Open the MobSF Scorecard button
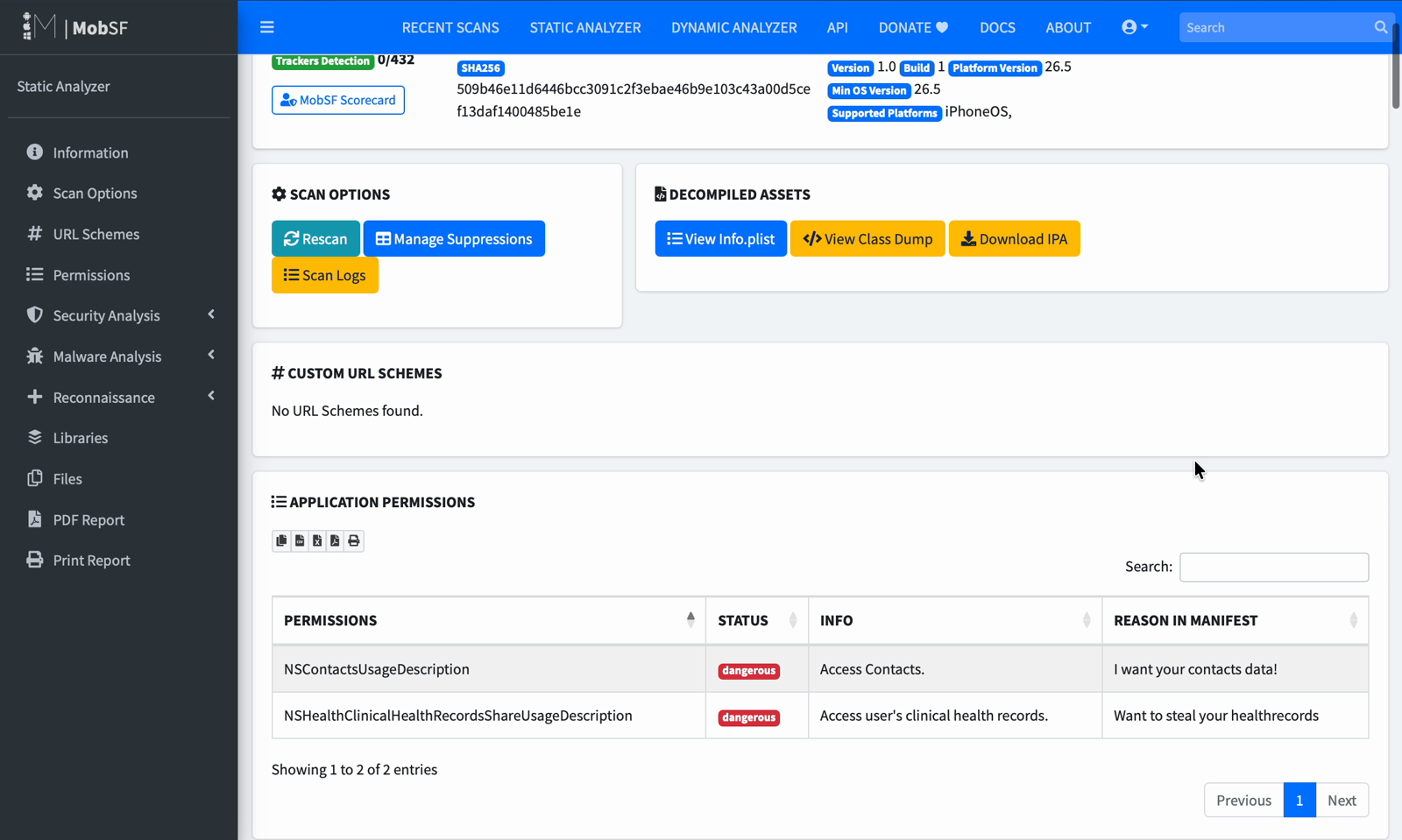The width and height of the screenshot is (1402, 840). pos(338,100)
